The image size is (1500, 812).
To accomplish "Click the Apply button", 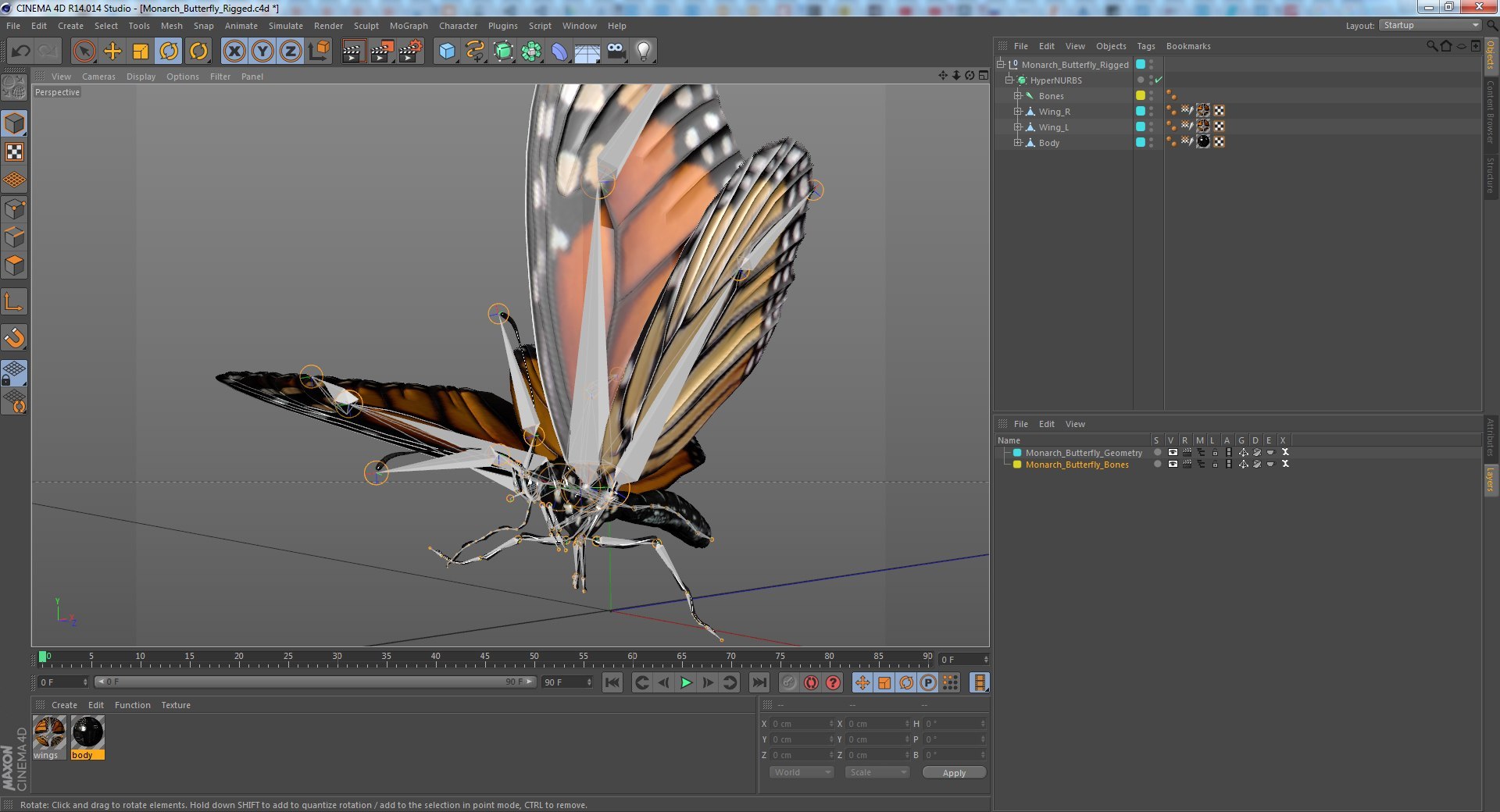I will click(x=954, y=773).
